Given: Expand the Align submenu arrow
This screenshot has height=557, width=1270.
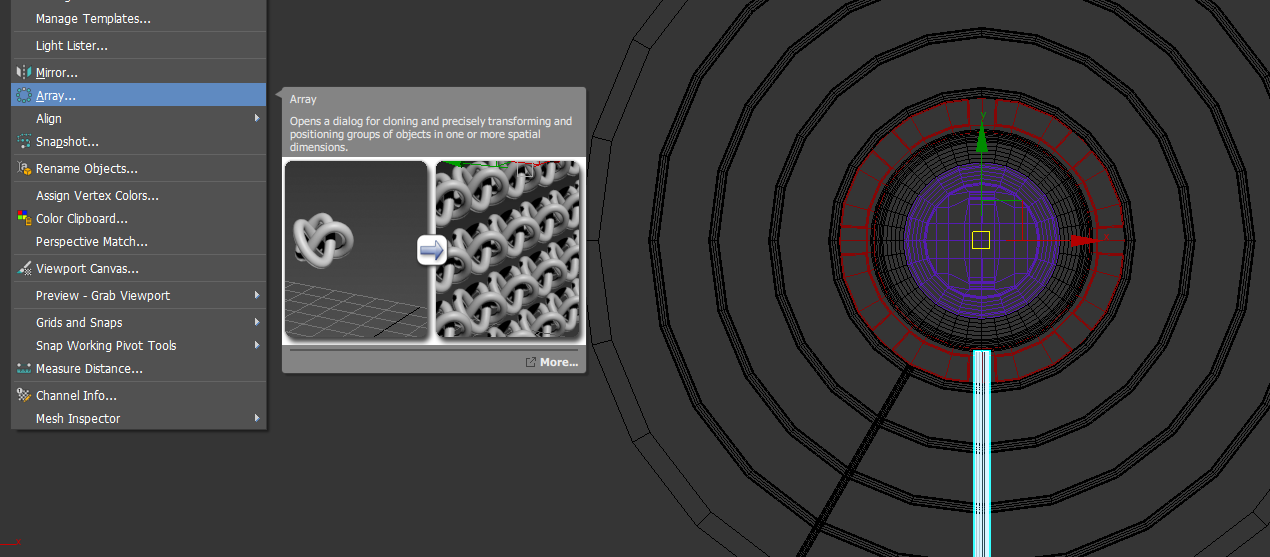Looking at the screenshot, I should point(257,118).
